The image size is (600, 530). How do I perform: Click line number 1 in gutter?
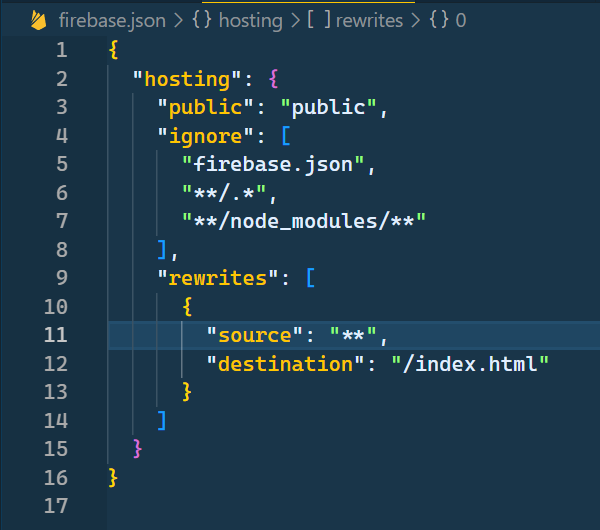(62, 50)
